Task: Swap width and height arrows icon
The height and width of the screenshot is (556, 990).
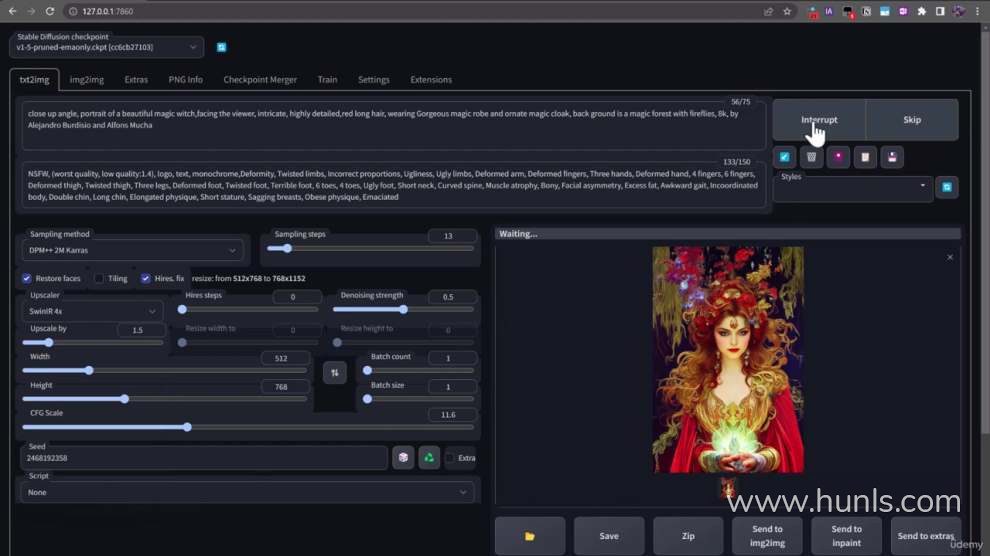Action: (x=335, y=372)
